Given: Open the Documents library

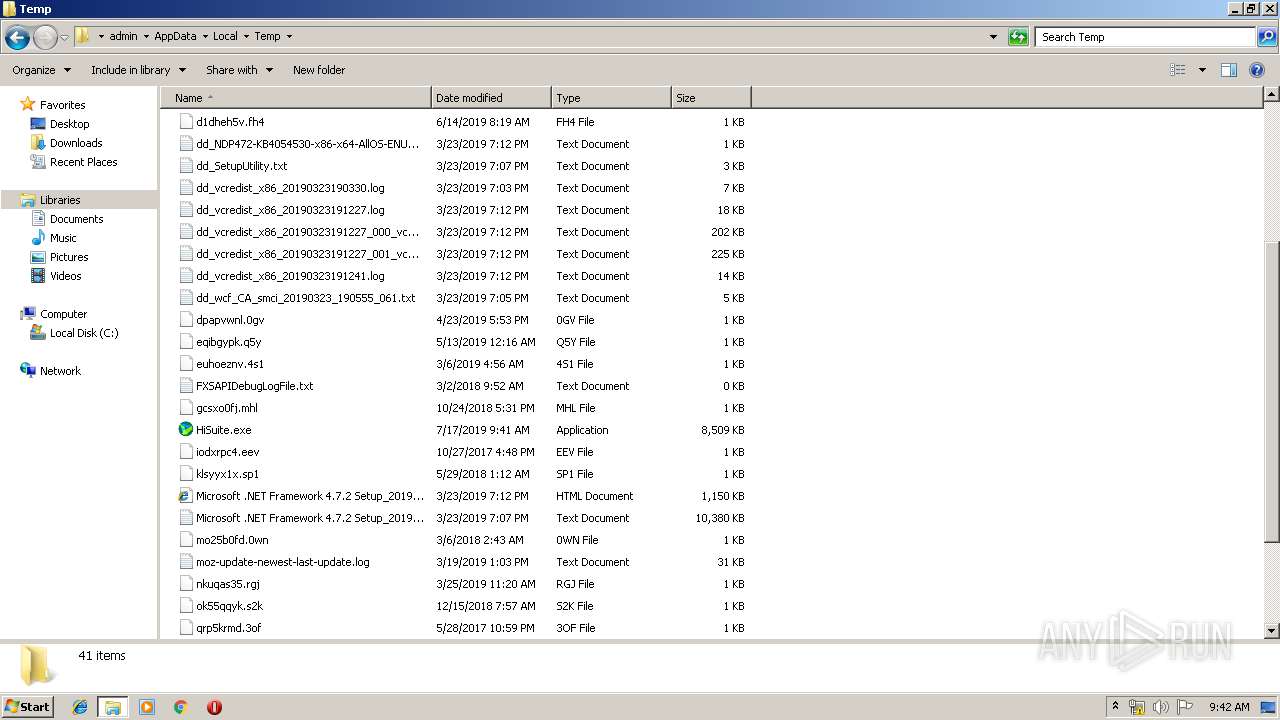Looking at the screenshot, I should pos(76,219).
